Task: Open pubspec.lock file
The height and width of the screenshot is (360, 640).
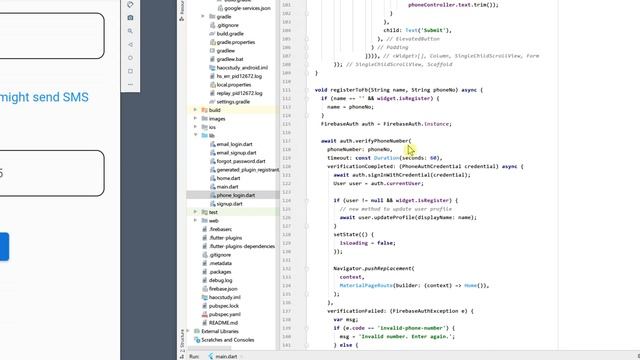Action: [220, 306]
